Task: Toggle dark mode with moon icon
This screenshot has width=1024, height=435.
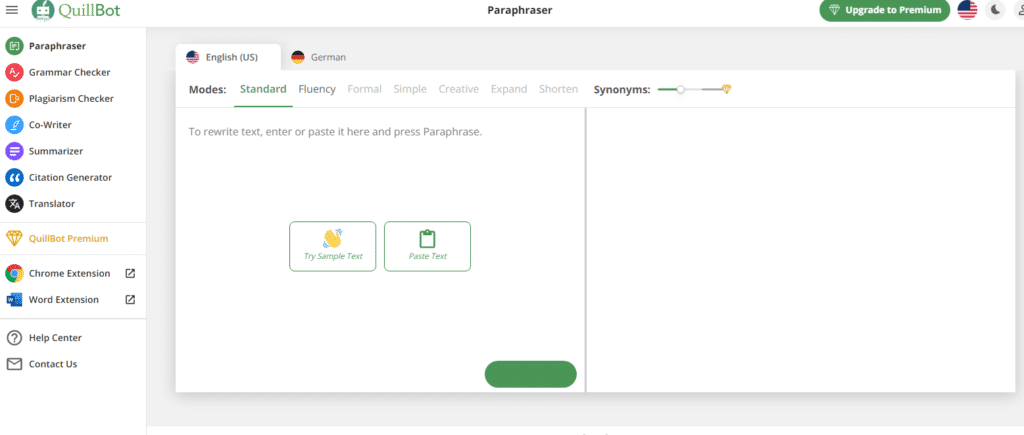Action: (995, 10)
